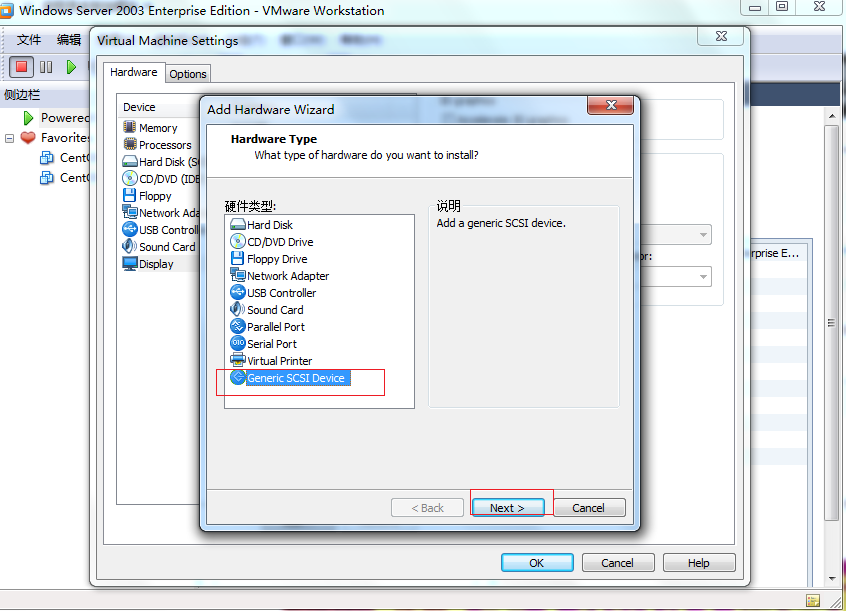
Task: Click OK in Virtual Machine Settings
Action: pos(537,563)
